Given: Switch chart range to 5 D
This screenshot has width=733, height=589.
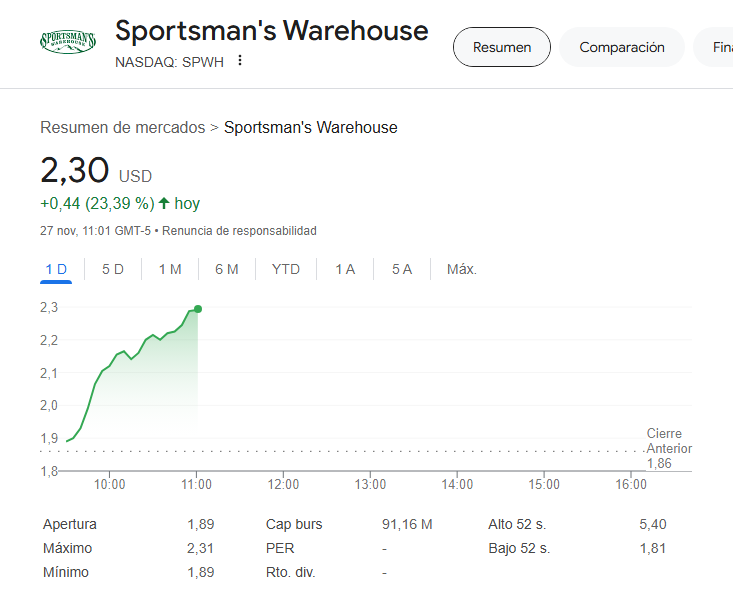Looking at the screenshot, I should point(113,269).
